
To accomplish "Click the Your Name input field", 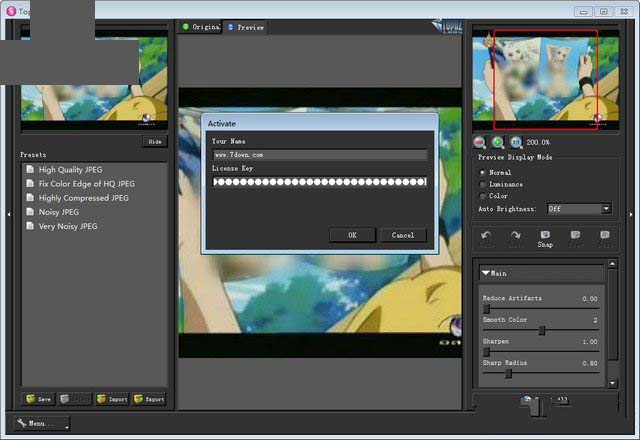I will [x=320, y=155].
